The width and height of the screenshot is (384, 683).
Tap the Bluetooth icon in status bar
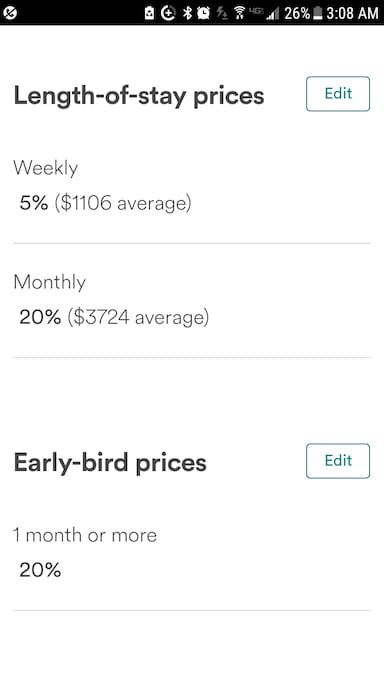pyautogui.click(x=187, y=13)
